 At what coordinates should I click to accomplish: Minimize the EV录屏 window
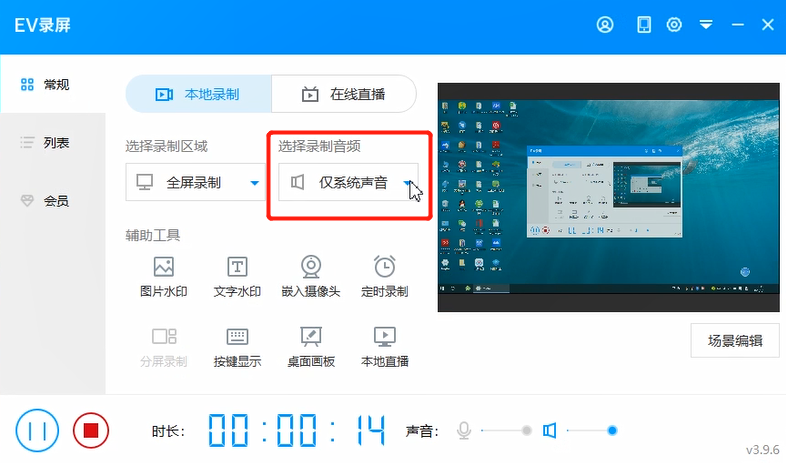[x=737, y=25]
